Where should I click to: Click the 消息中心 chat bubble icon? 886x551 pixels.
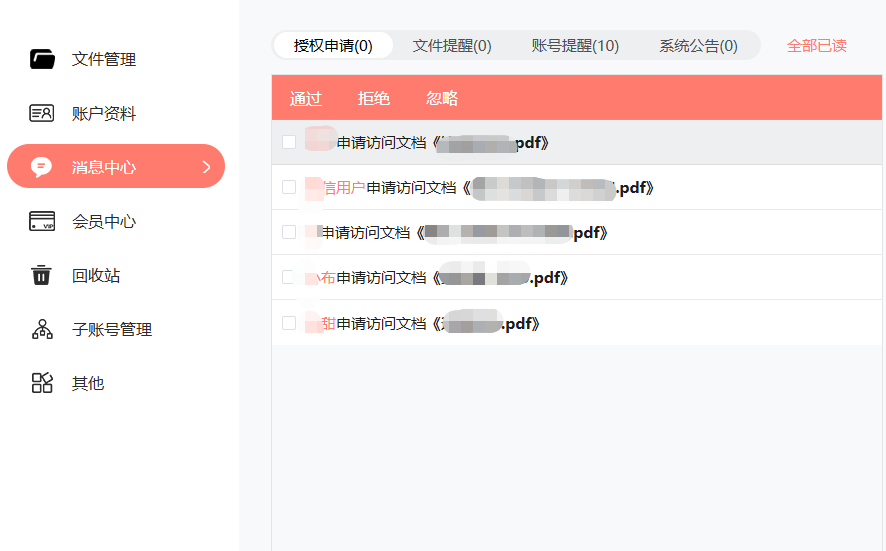(x=41, y=167)
